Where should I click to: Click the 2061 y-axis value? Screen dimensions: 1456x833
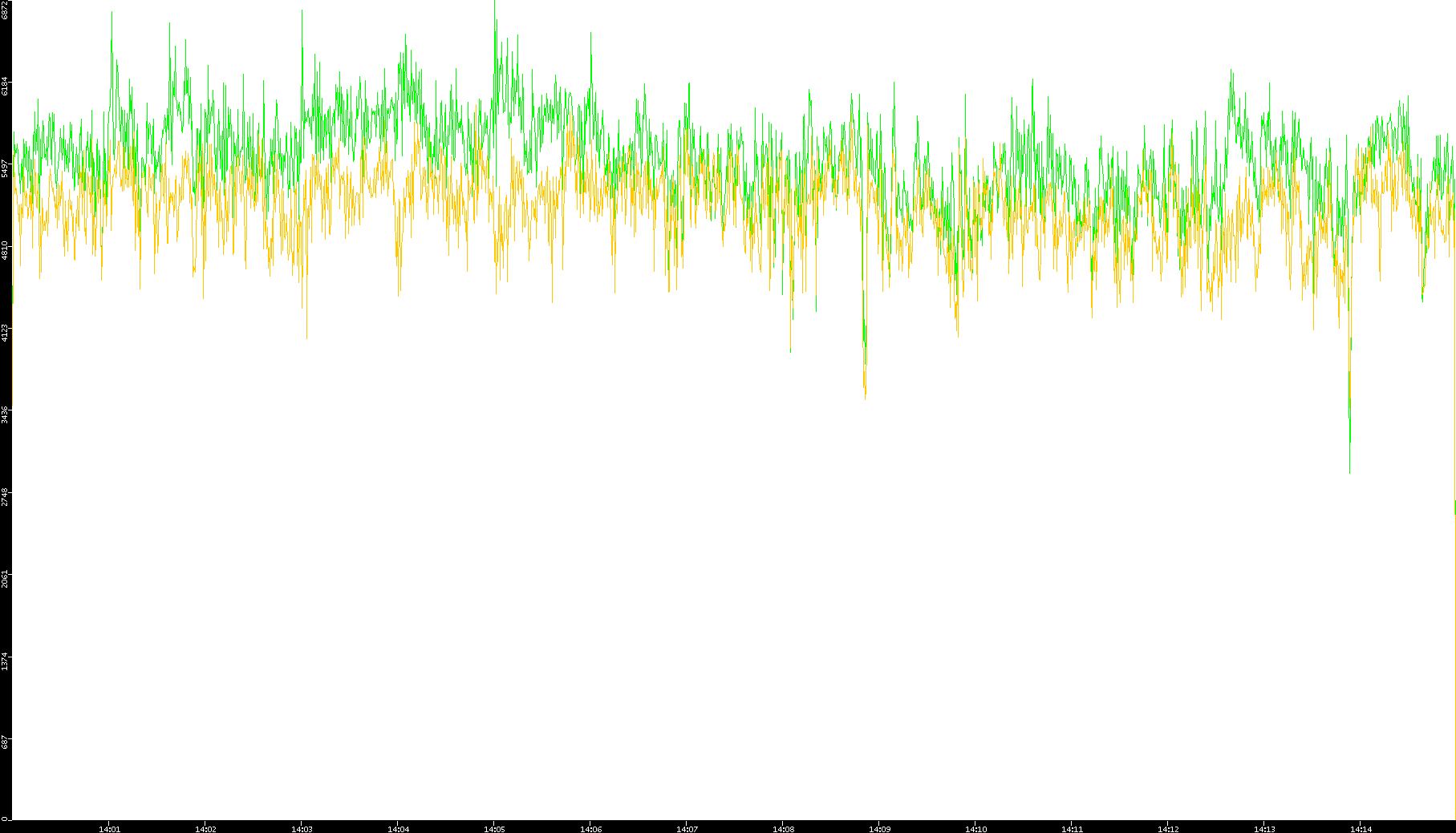(x=5, y=578)
